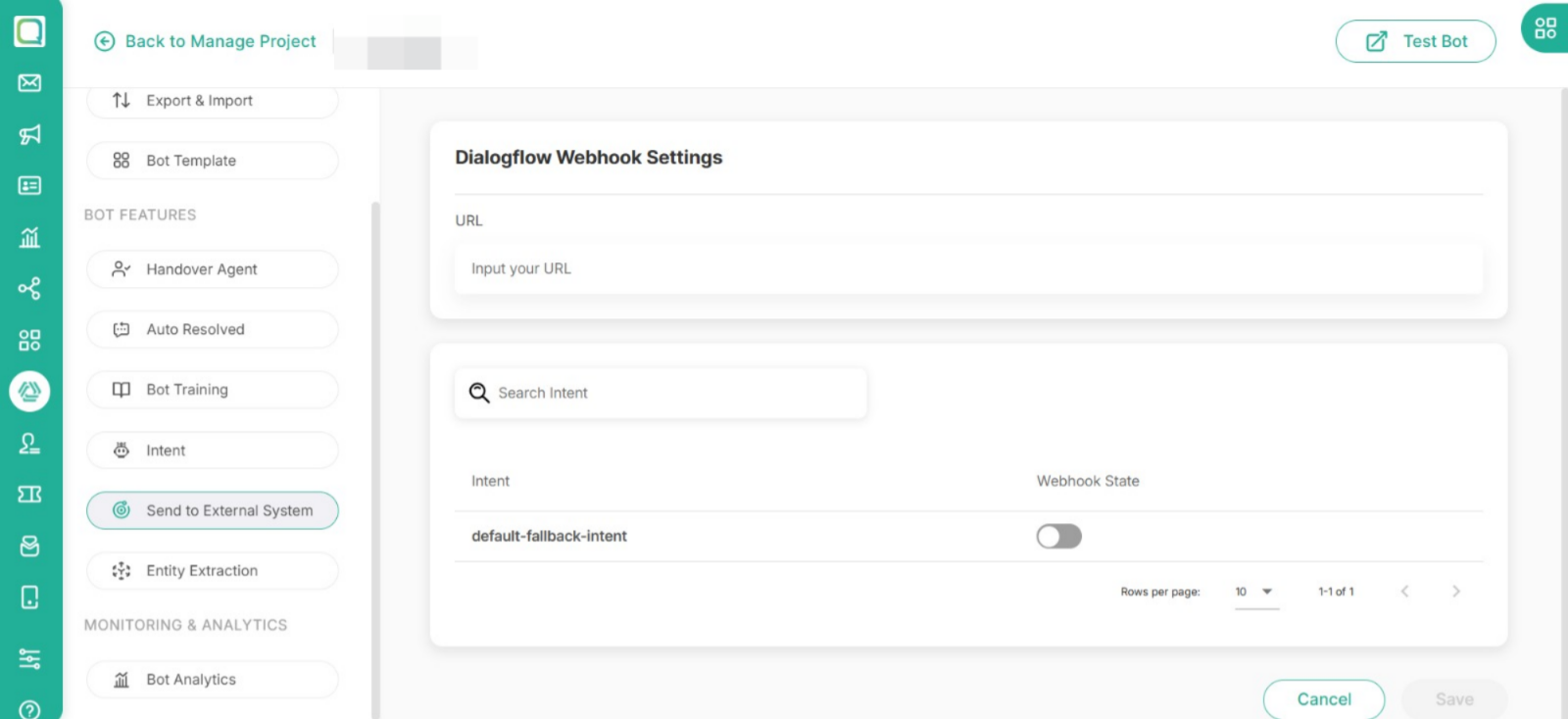Open the ticket icon in left sidebar

(x=29, y=494)
